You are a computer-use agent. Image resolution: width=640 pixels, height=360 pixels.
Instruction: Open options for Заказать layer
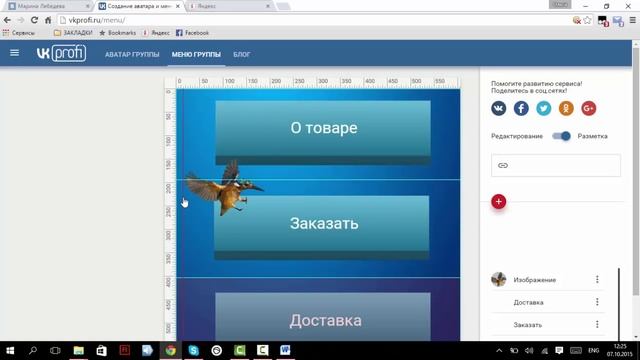coord(597,324)
